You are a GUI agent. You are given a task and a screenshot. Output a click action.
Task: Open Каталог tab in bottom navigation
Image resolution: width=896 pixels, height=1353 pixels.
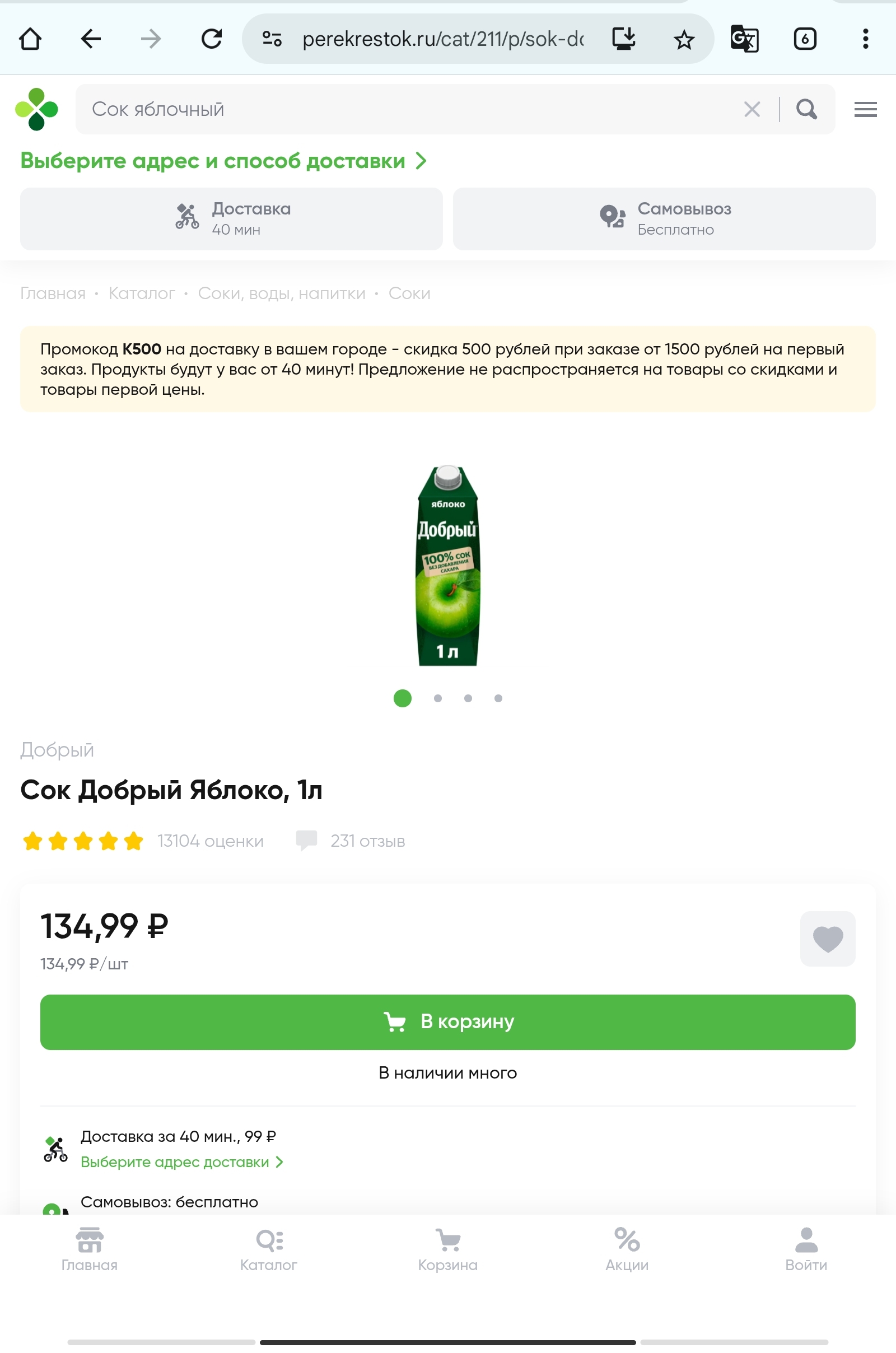click(x=269, y=1249)
